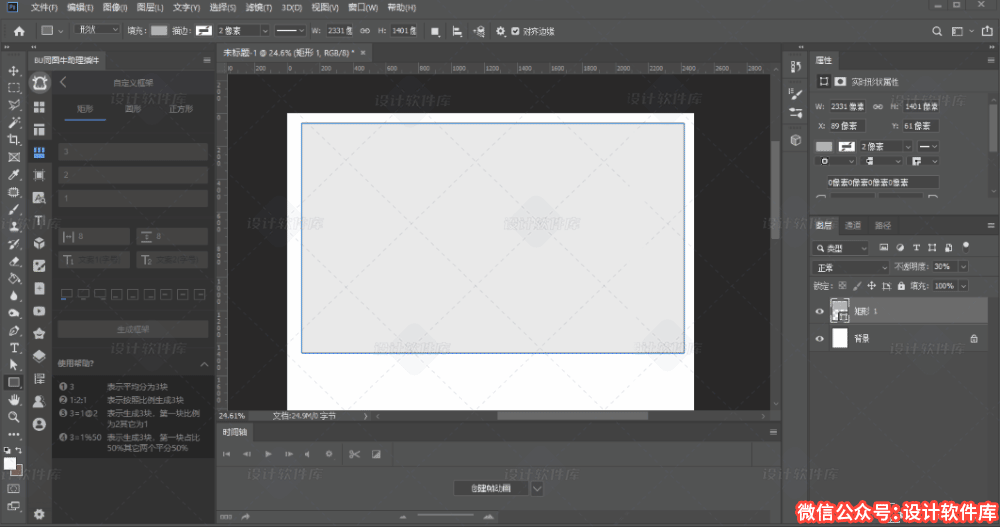Select the Crop tool

tap(14, 140)
